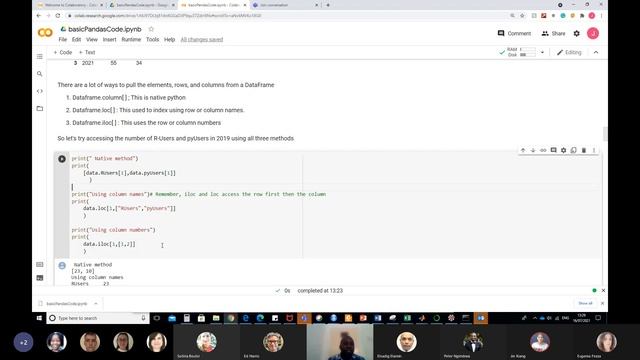Add a comment to the selected cell
The width and height of the screenshot is (640, 360).
click(553, 150)
